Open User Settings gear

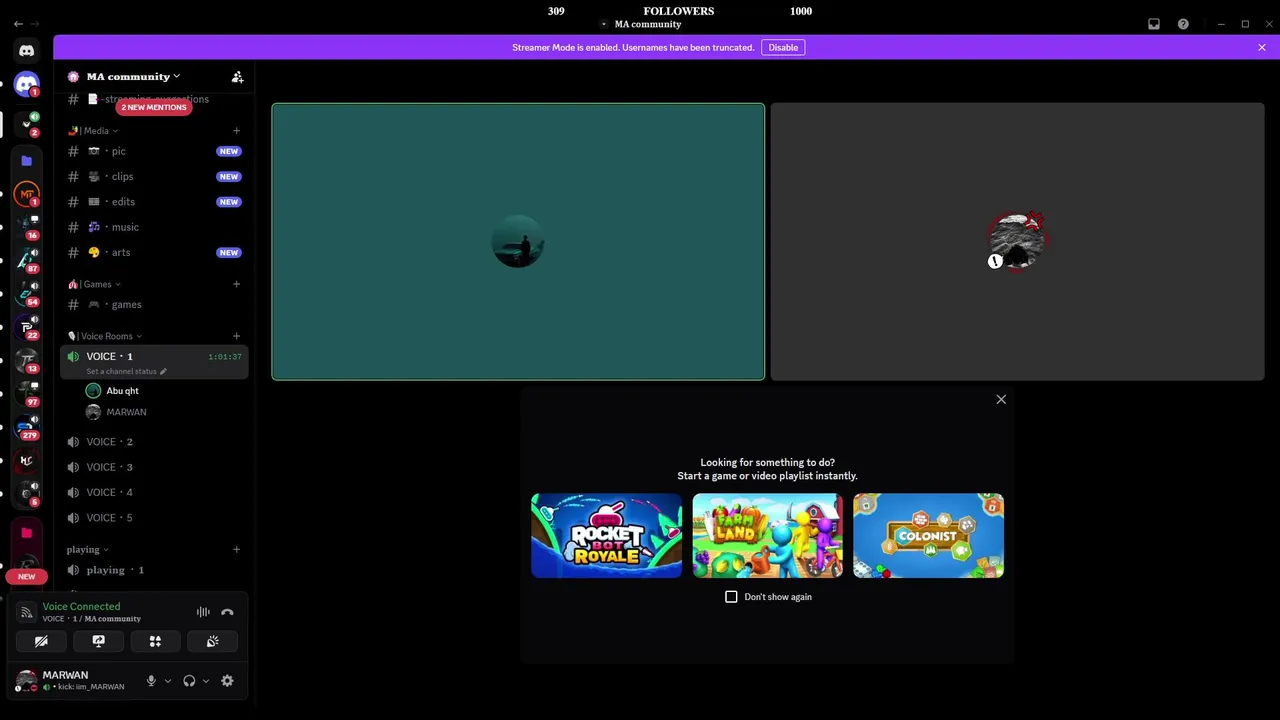tap(227, 681)
